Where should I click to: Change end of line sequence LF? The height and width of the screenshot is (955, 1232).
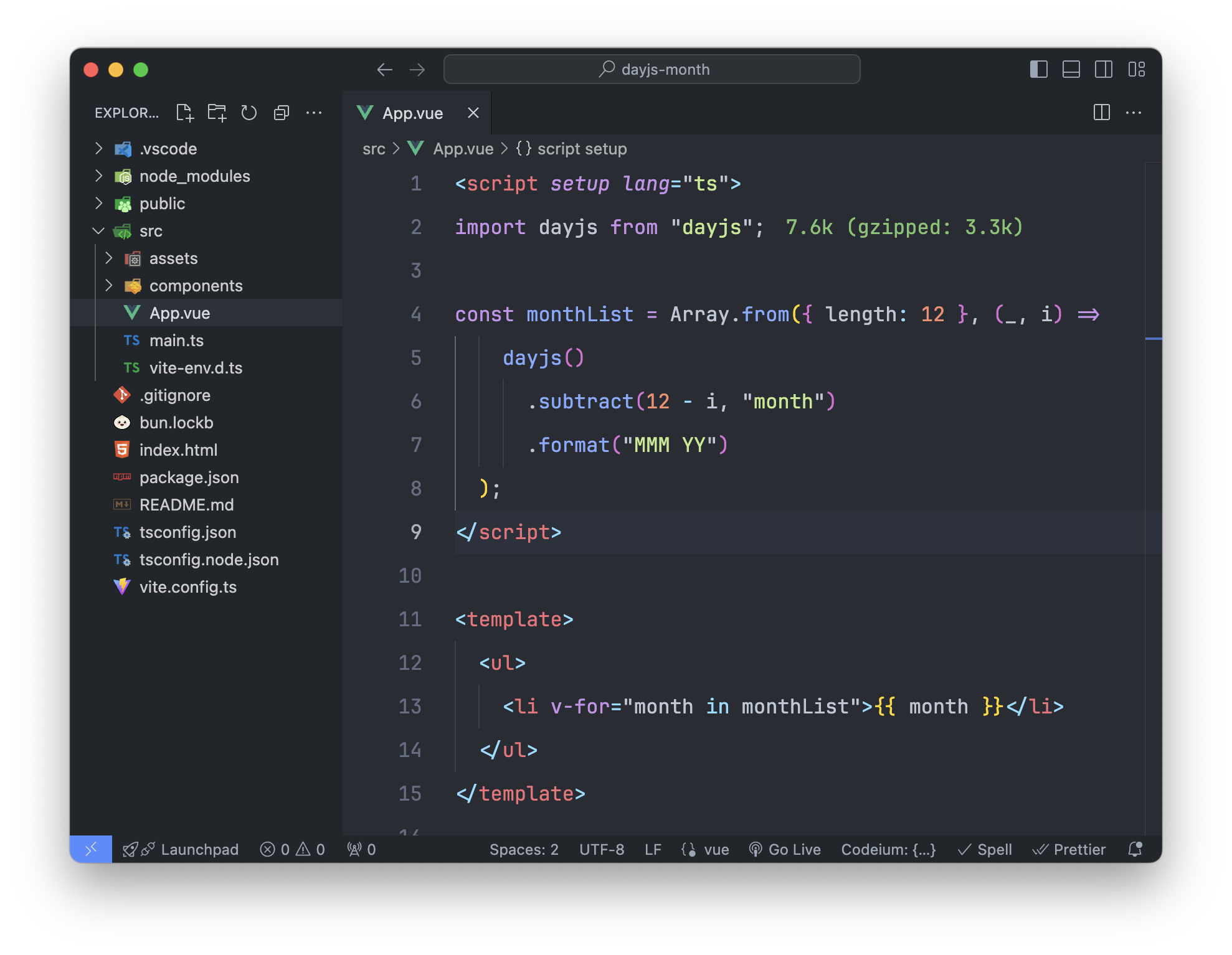coord(653,849)
